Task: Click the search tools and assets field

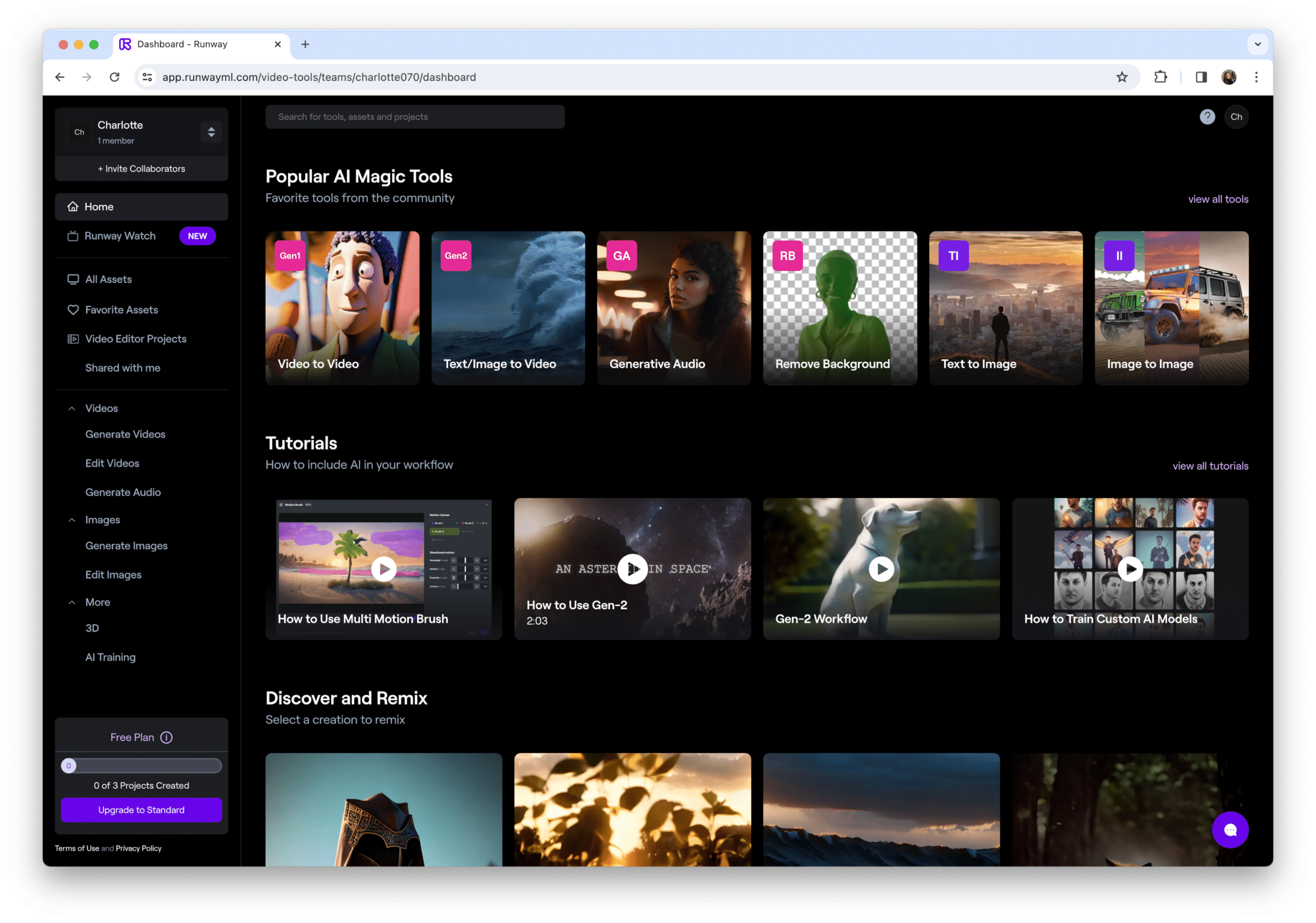Action: (x=414, y=117)
